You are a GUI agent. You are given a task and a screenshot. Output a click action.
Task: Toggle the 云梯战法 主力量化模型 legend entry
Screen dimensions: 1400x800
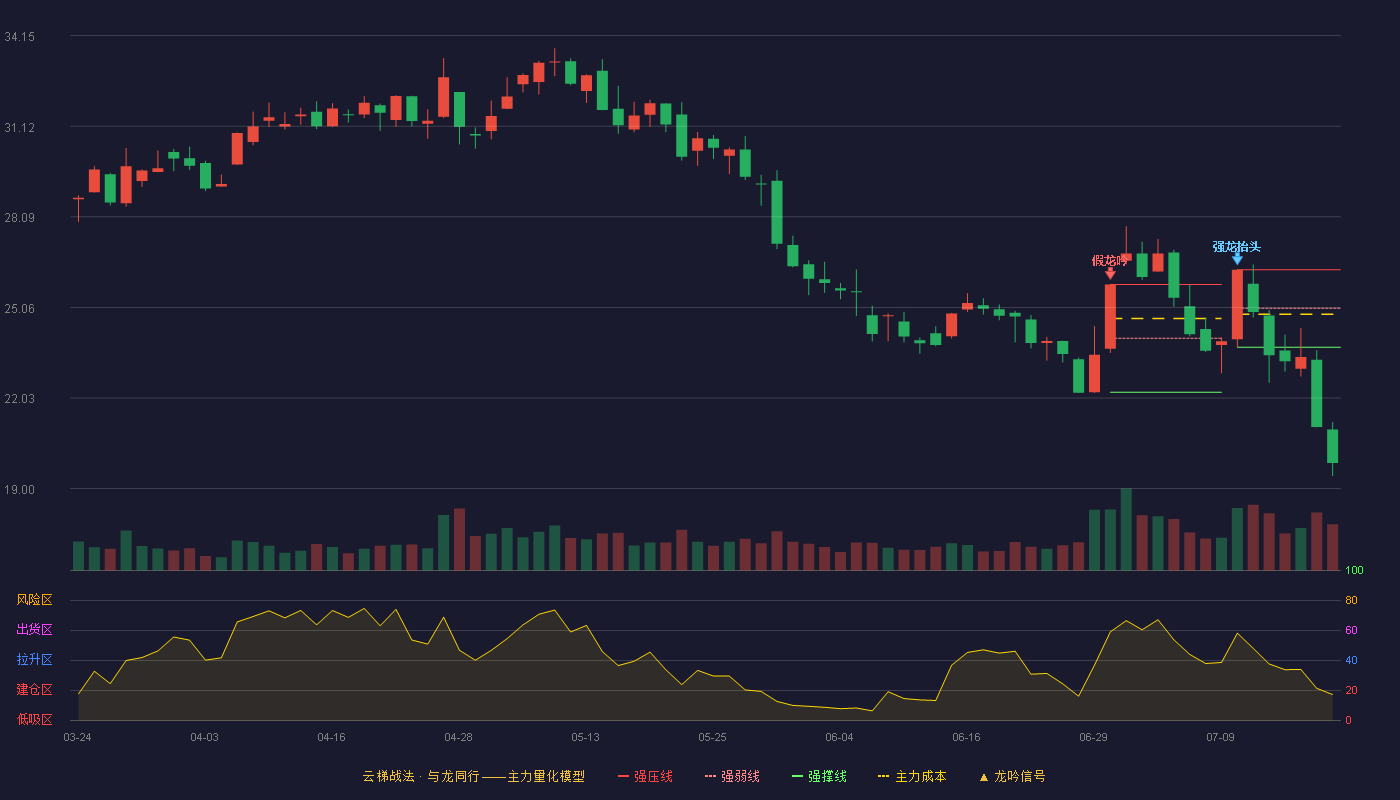473,776
